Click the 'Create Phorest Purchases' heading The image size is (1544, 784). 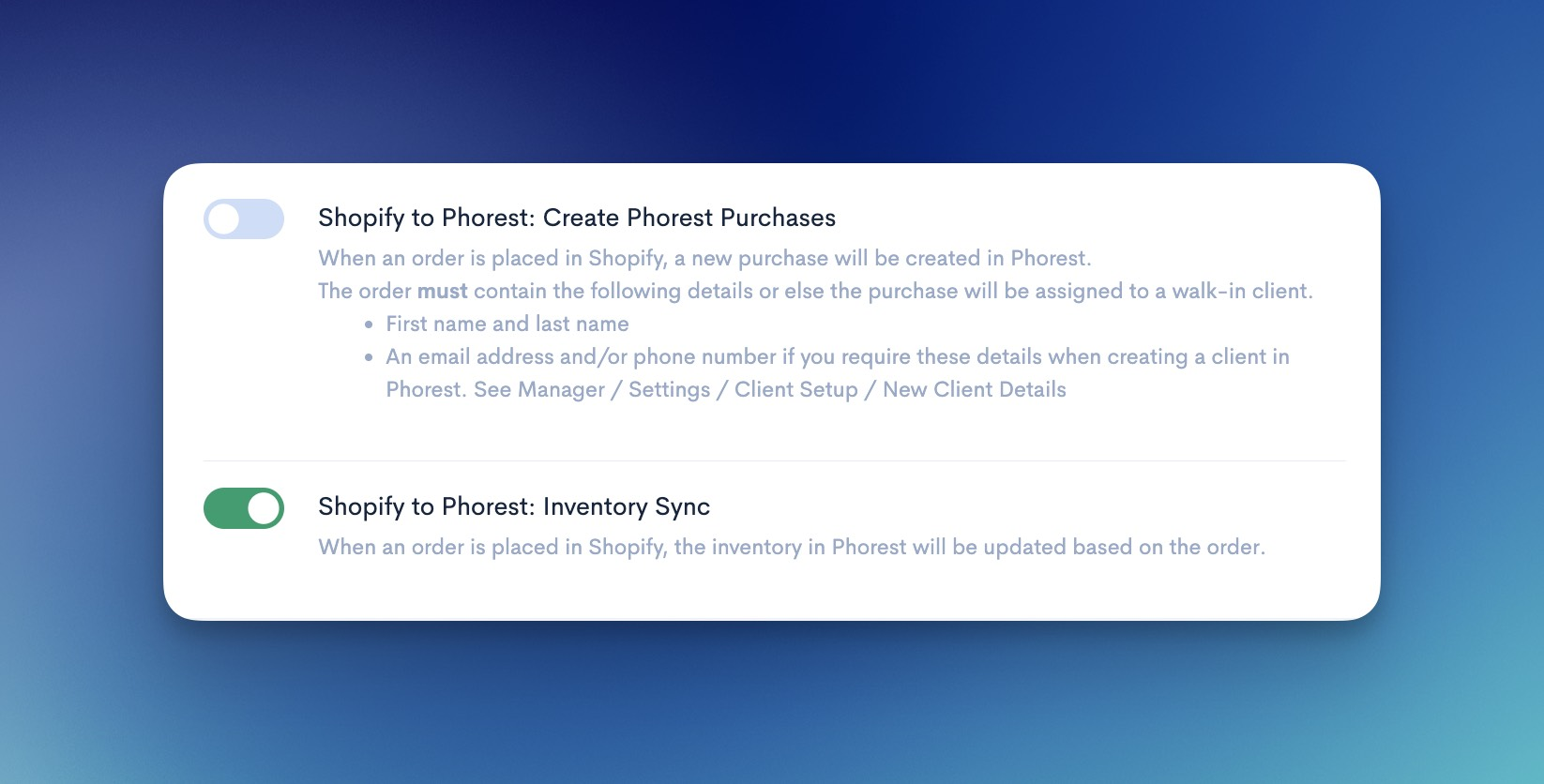(x=577, y=218)
